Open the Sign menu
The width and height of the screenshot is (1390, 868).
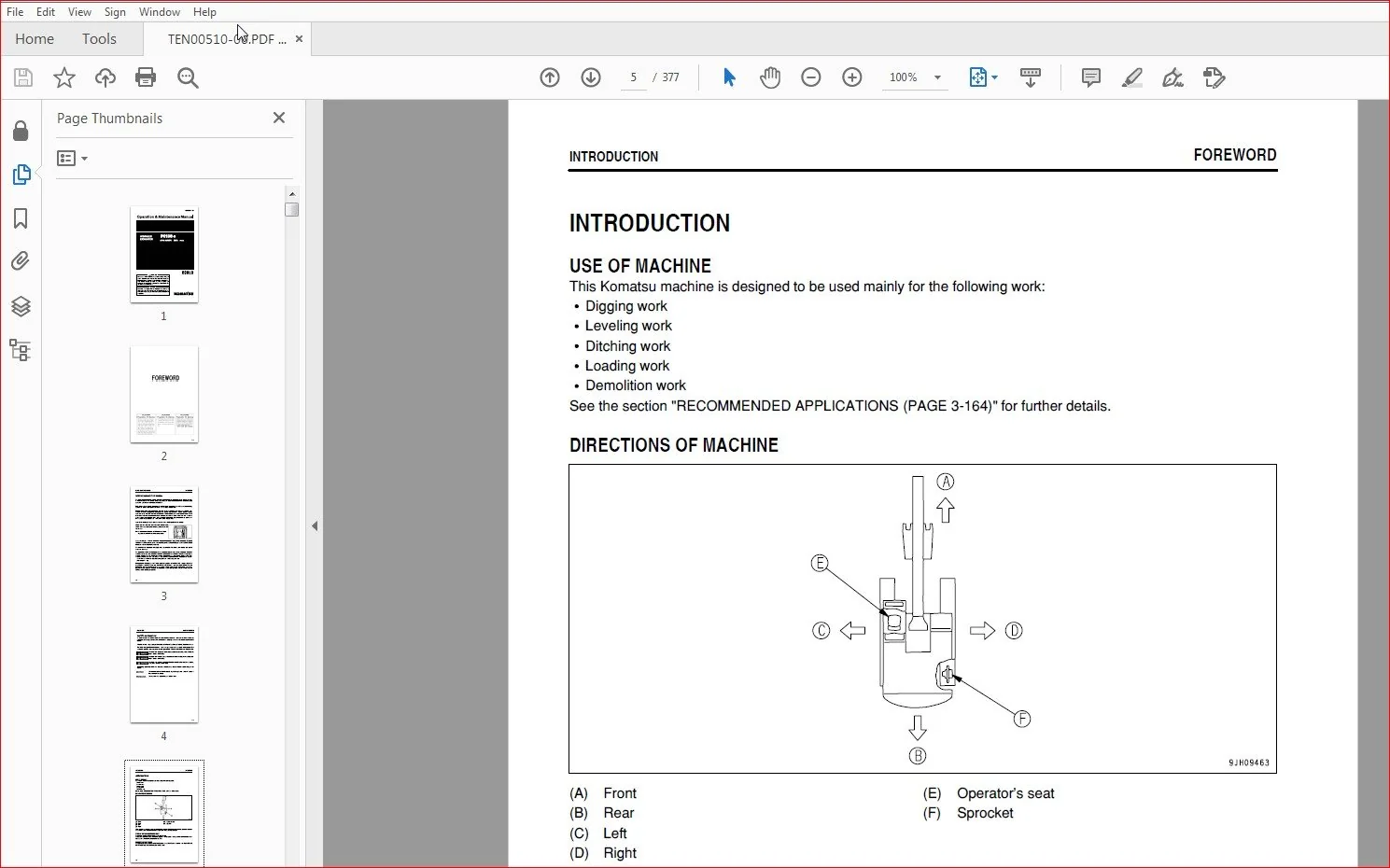pyautogui.click(x=115, y=12)
